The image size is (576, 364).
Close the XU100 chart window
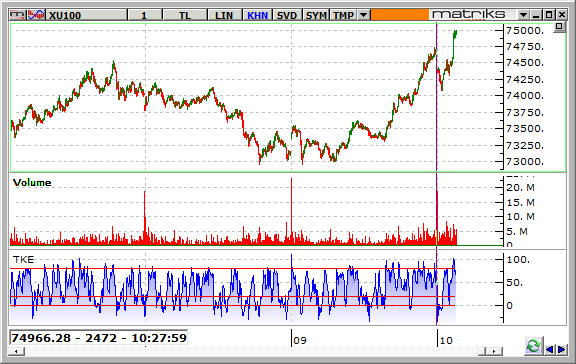[562, 15]
